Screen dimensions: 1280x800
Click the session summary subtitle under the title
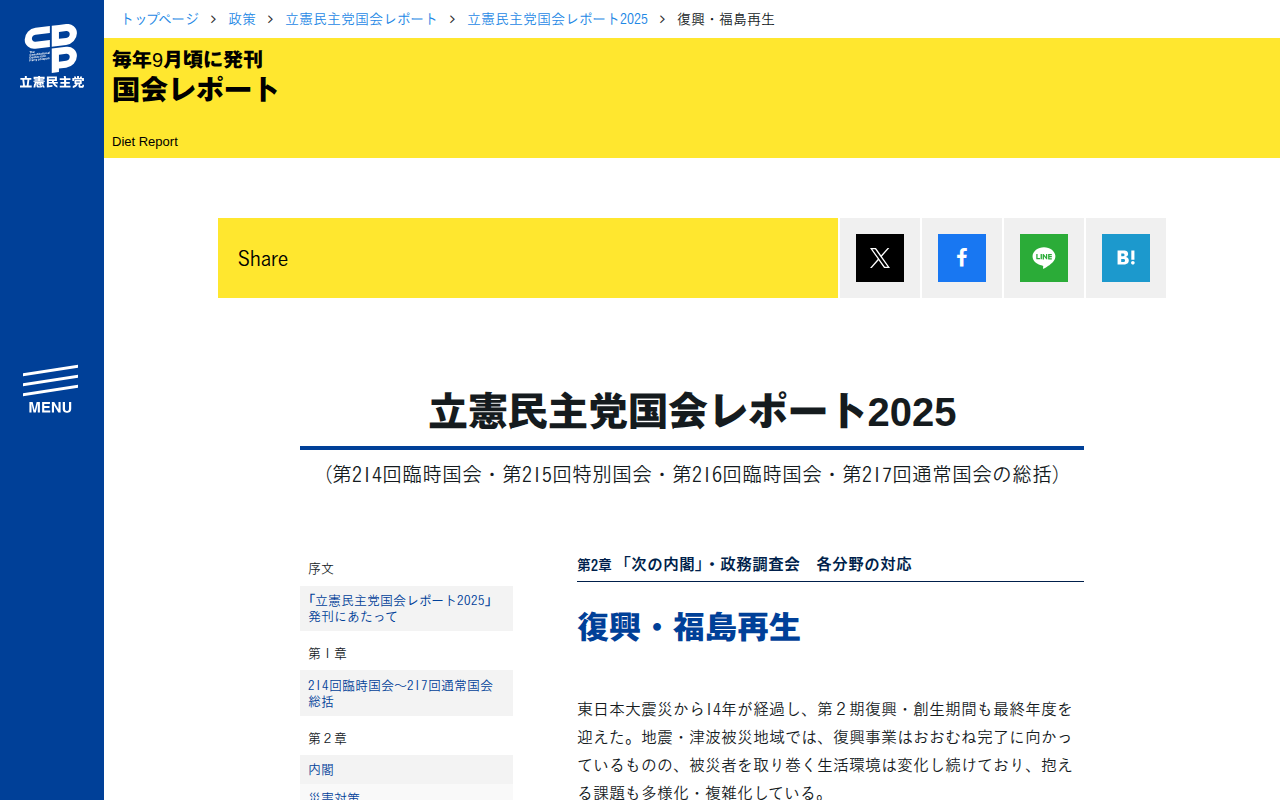(x=692, y=474)
